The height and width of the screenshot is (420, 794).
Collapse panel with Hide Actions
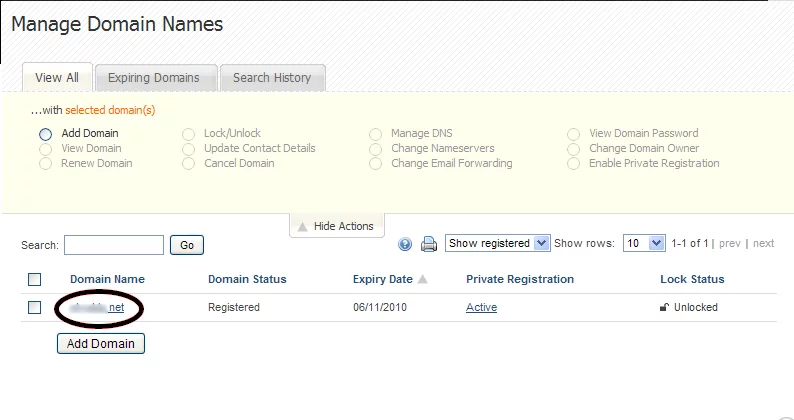coord(336,226)
